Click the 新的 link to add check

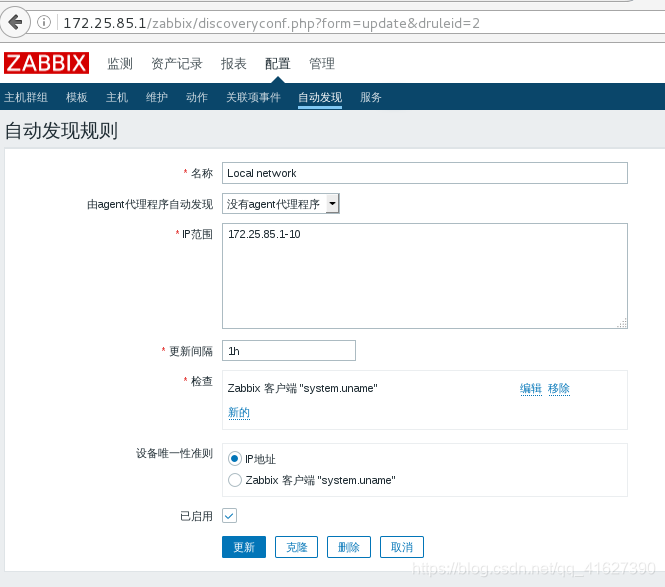pyautogui.click(x=239, y=412)
